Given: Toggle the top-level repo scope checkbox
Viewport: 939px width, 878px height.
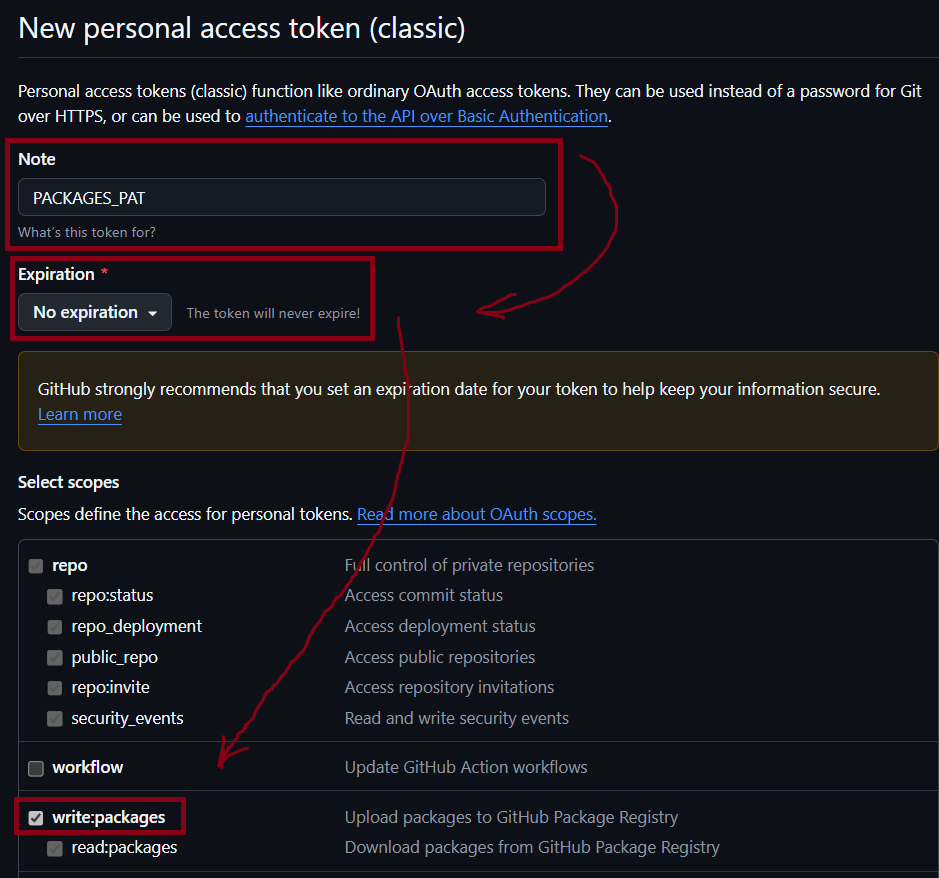Looking at the screenshot, I should pos(36,566).
